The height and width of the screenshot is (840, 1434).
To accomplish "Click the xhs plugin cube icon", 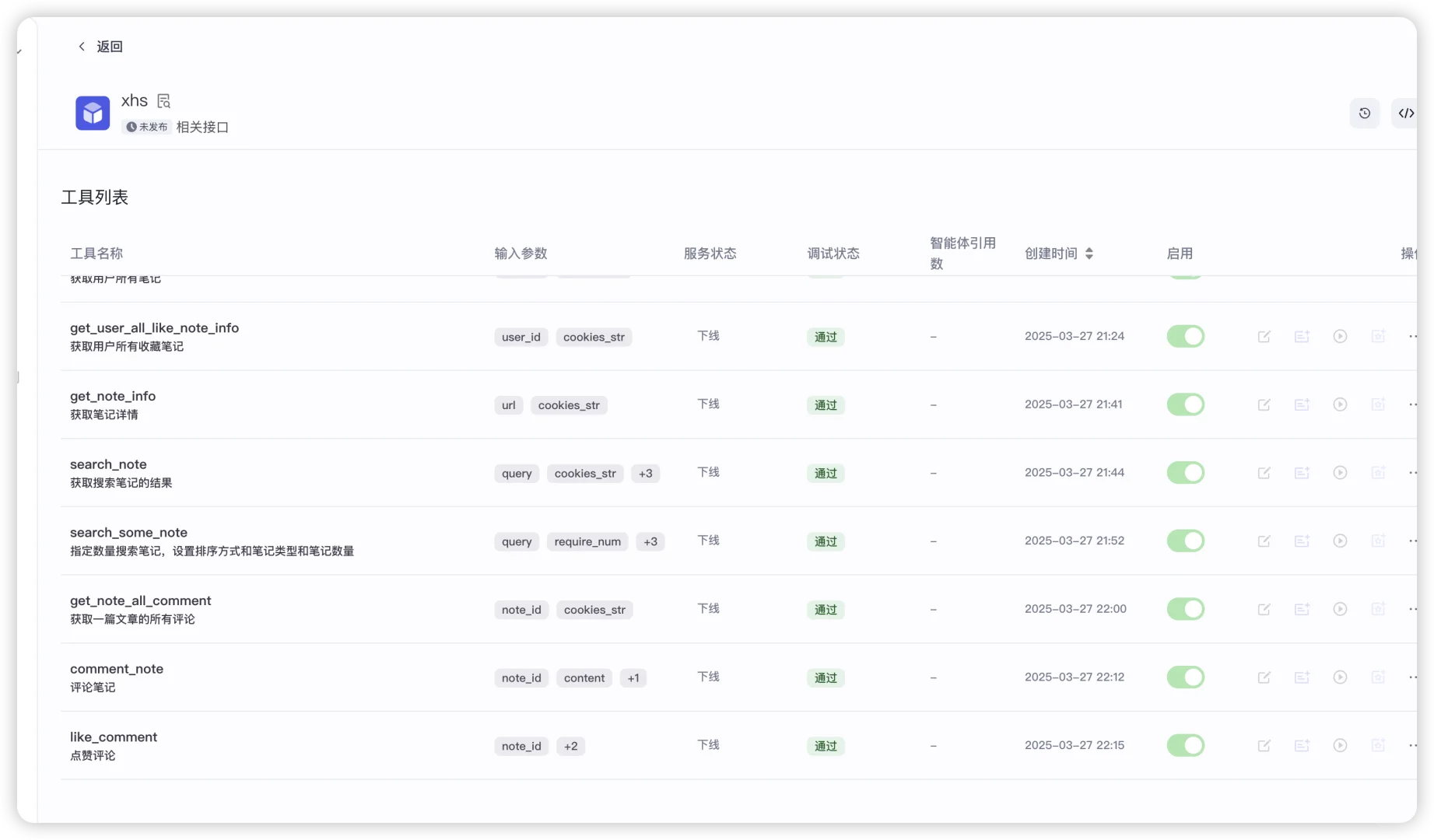I will point(92,113).
